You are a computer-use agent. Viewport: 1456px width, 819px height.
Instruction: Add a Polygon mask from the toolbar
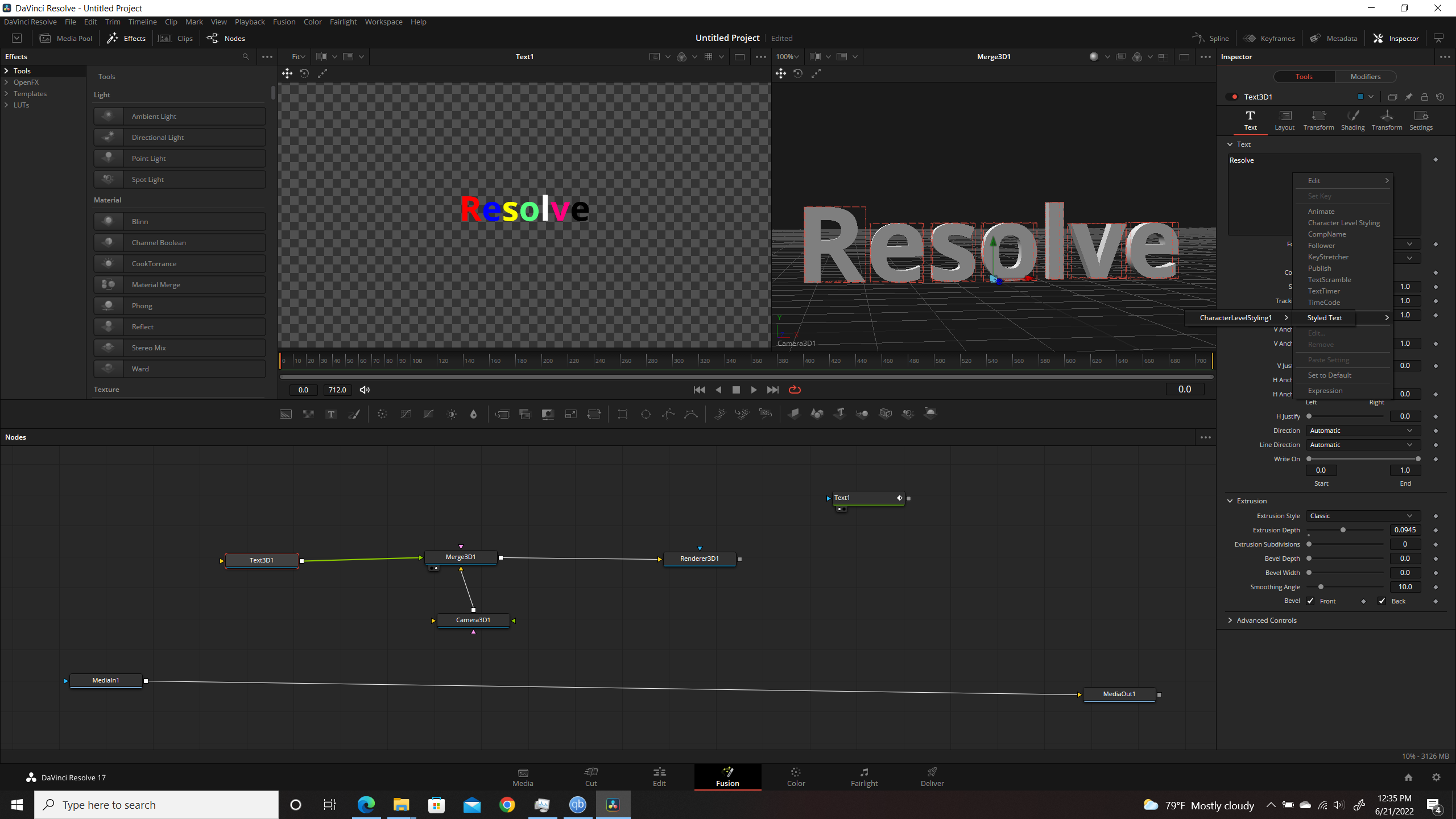[x=668, y=414]
